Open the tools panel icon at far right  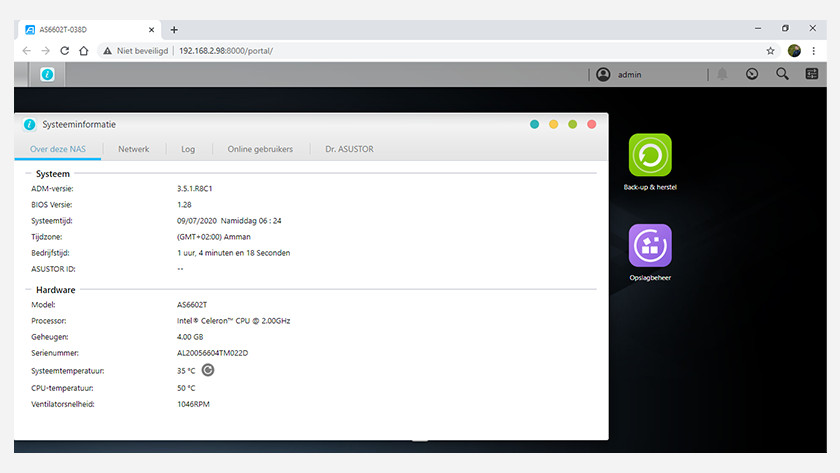(x=812, y=74)
